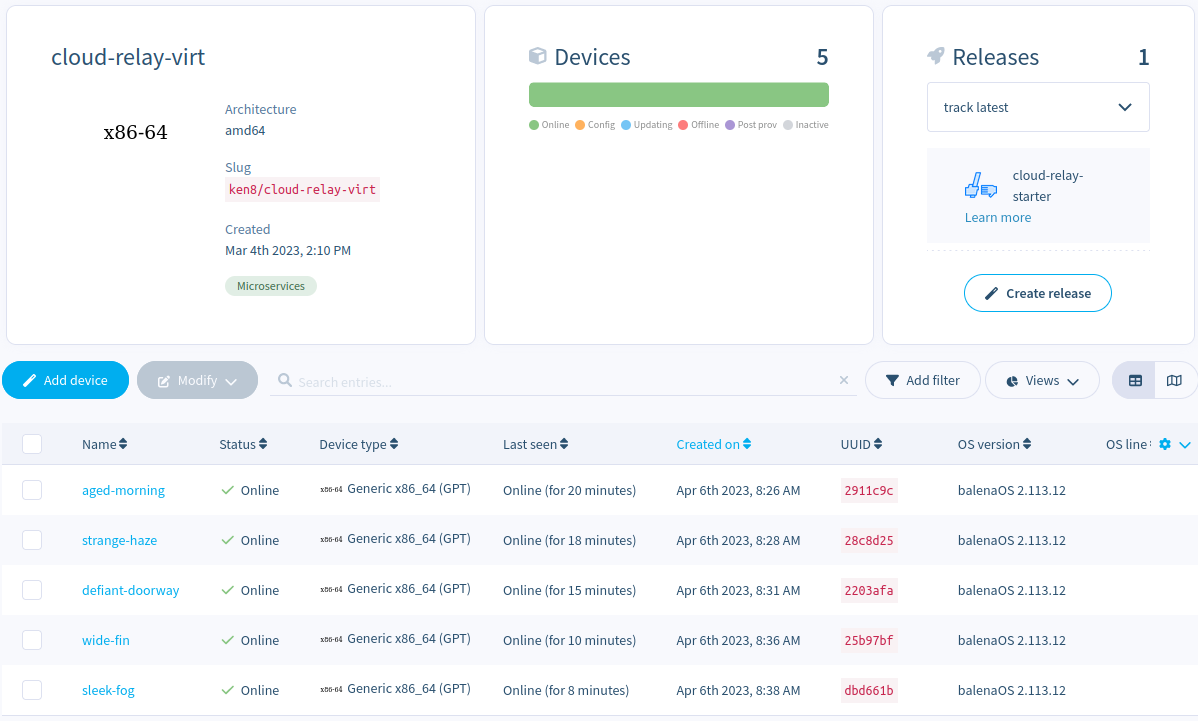Screen dimensions: 1198x721
Task: Clear search with the X icon
Action: [843, 381]
